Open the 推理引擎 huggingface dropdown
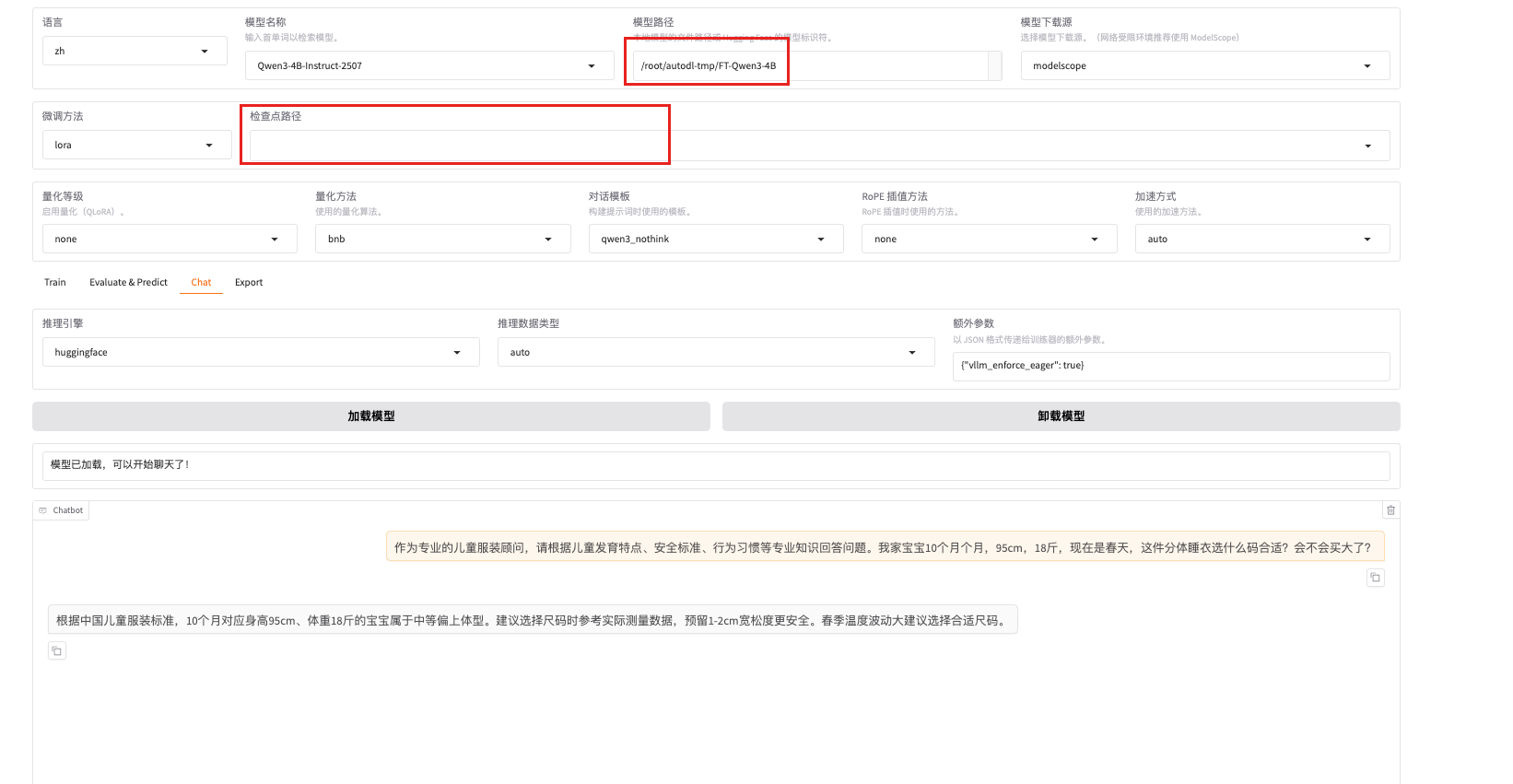 tap(261, 352)
